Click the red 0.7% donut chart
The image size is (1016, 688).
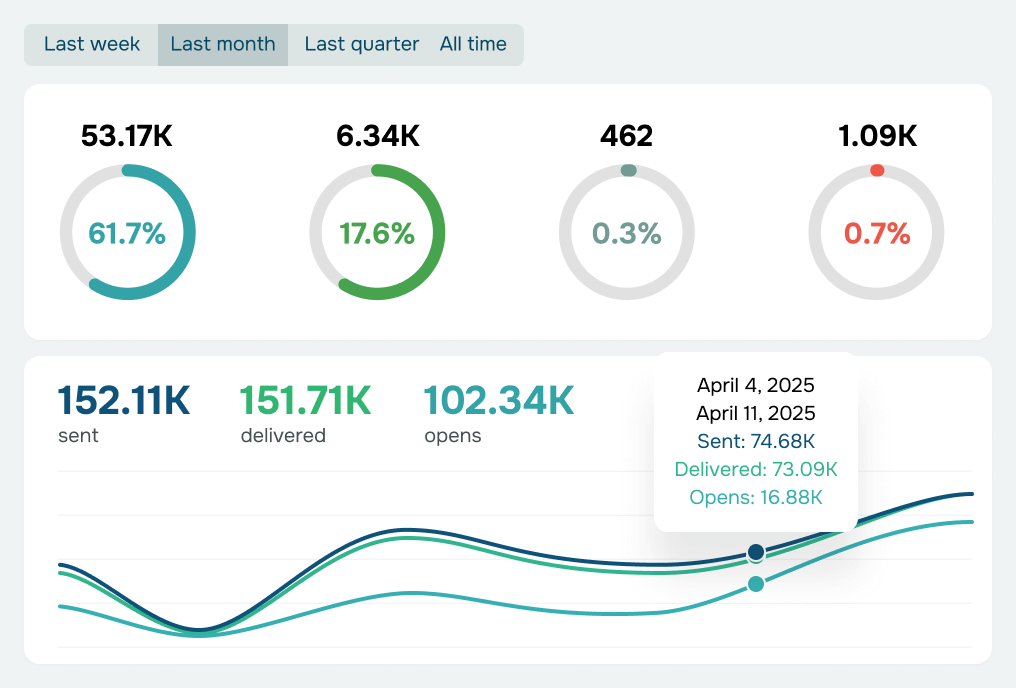876,231
